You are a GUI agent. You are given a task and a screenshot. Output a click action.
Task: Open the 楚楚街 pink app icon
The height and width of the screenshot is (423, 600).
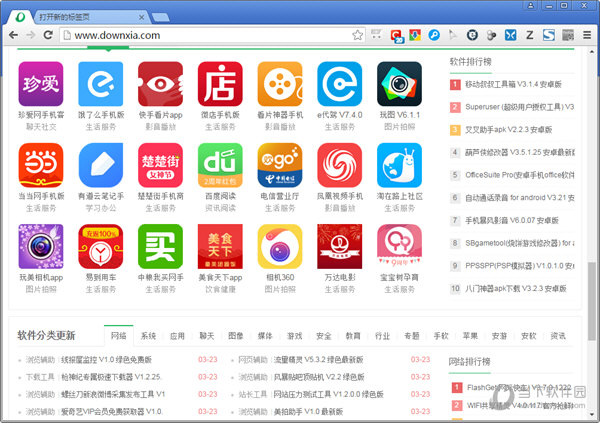[x=160, y=165]
